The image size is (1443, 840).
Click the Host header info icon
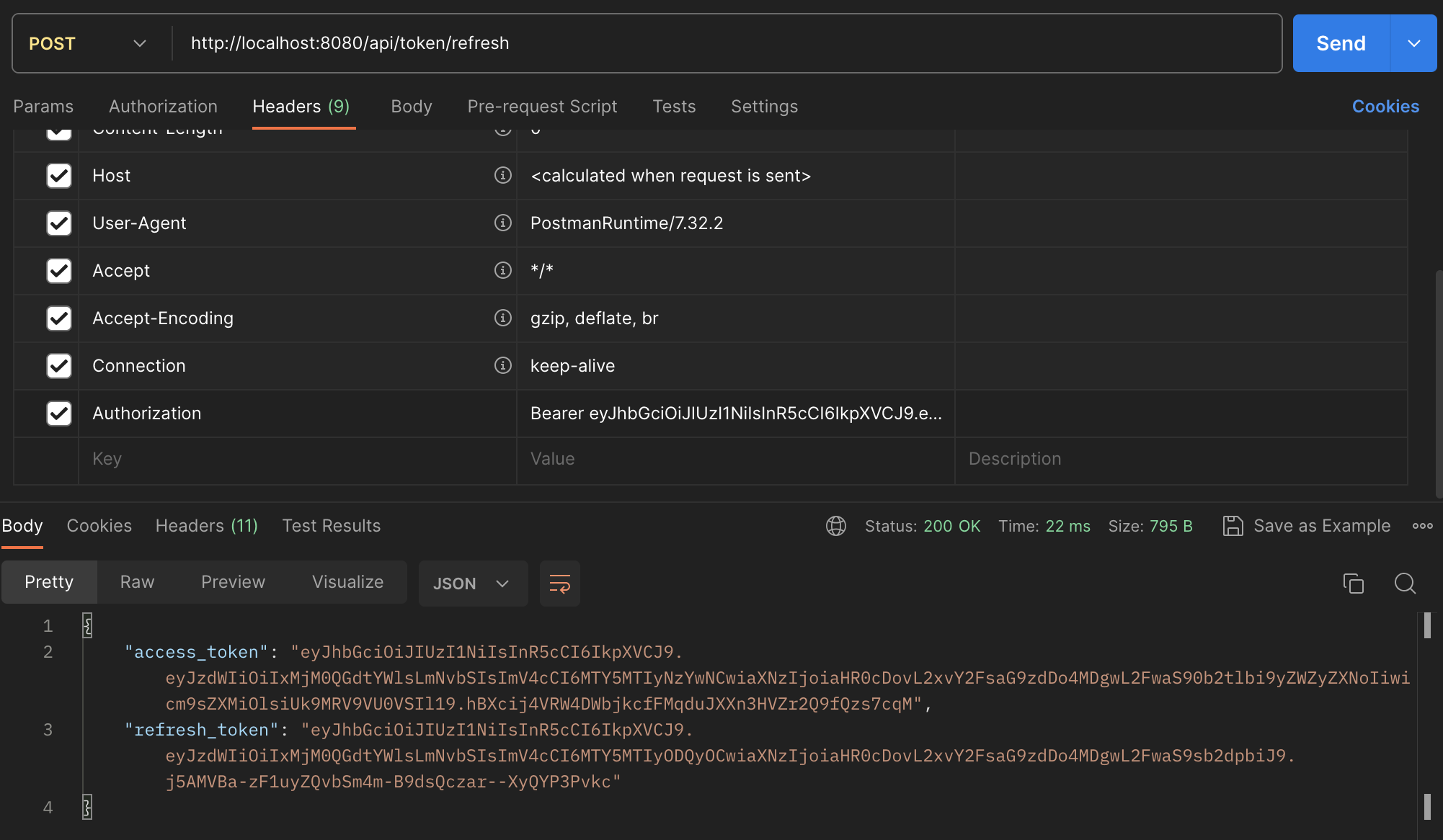click(503, 175)
